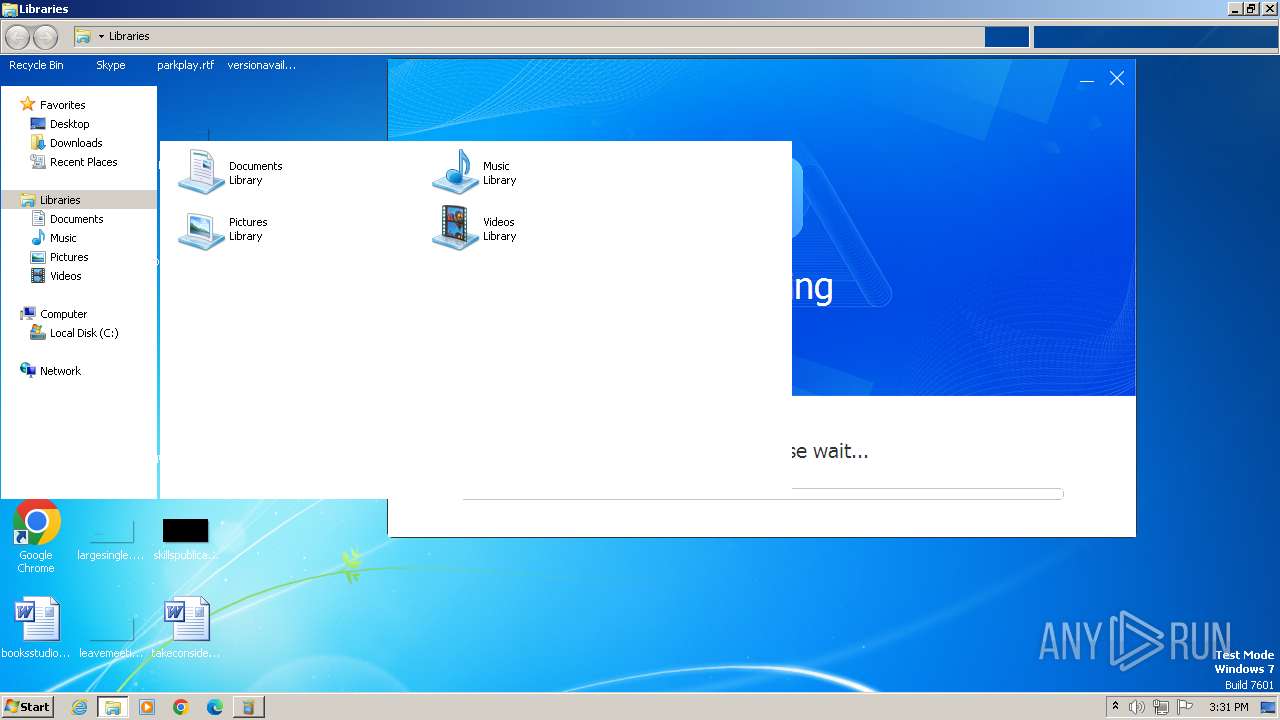Minimize the Libraries window
Screen dimensions: 1280x720
point(1234,9)
